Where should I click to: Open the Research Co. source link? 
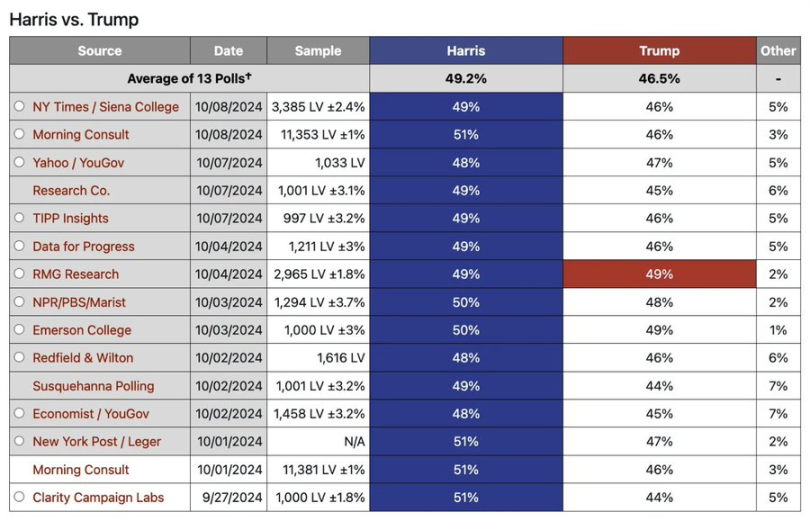[x=71, y=191]
